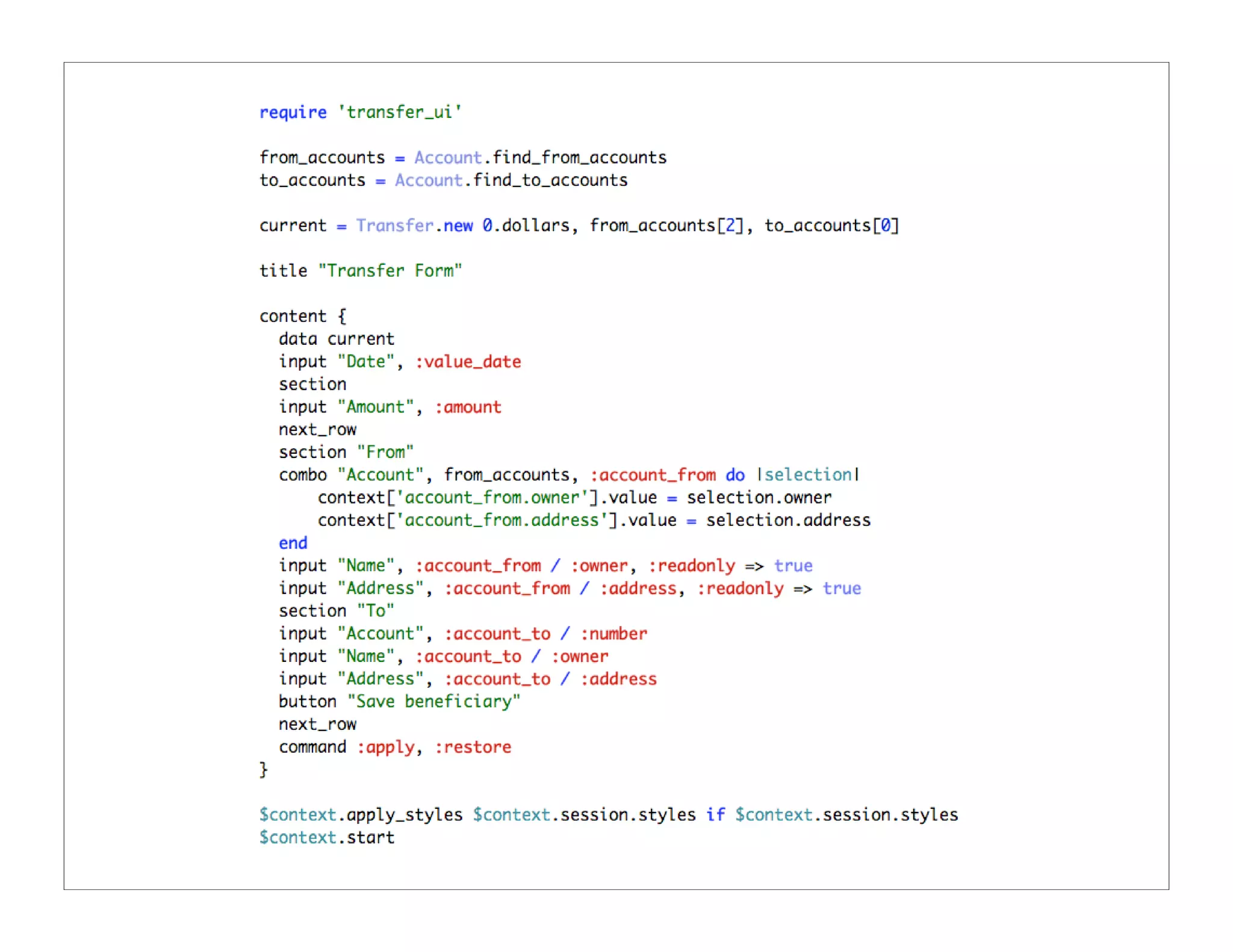Click the combo "Account" line

(x=570, y=475)
